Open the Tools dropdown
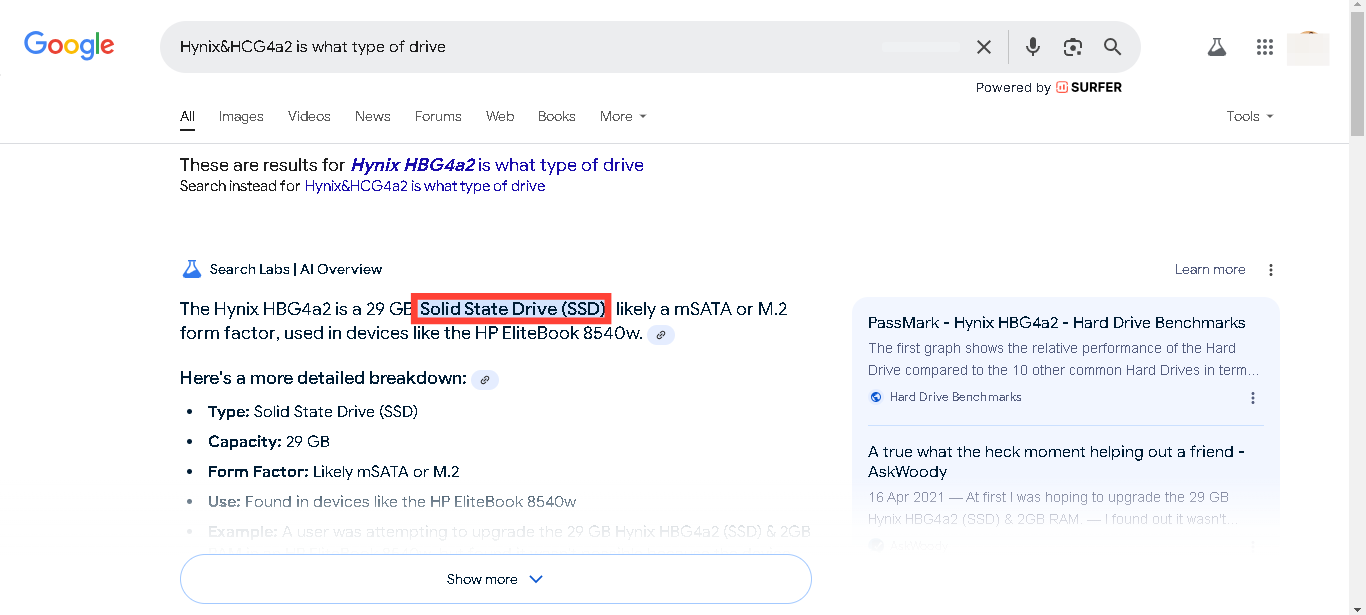The image size is (1366, 615). 1250,116
